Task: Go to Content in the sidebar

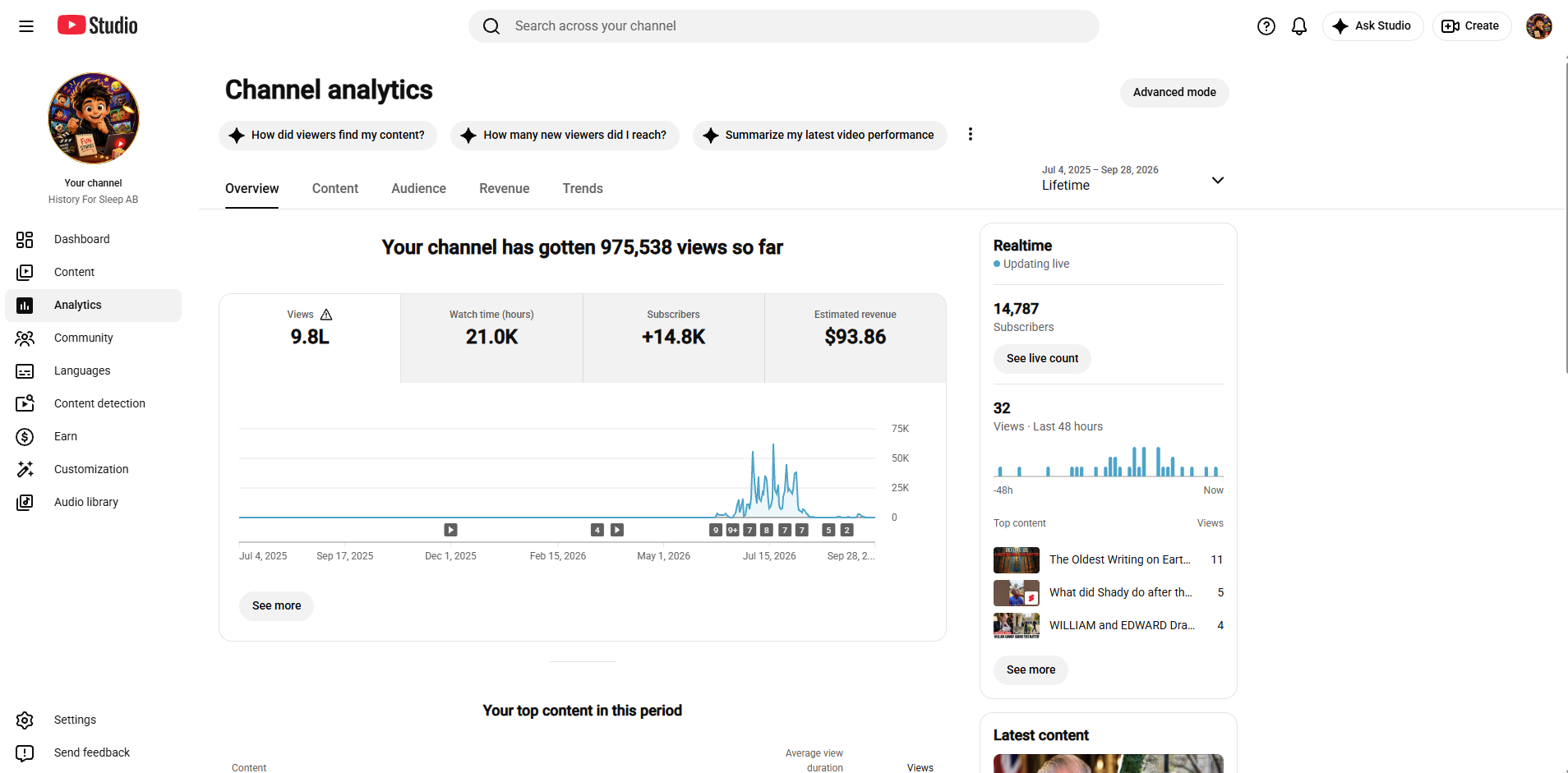Action: (x=93, y=272)
